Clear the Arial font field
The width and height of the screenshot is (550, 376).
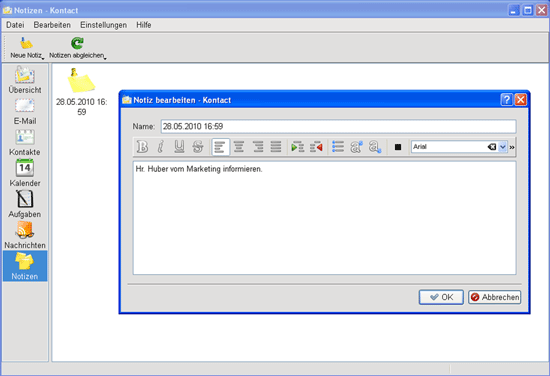point(492,147)
